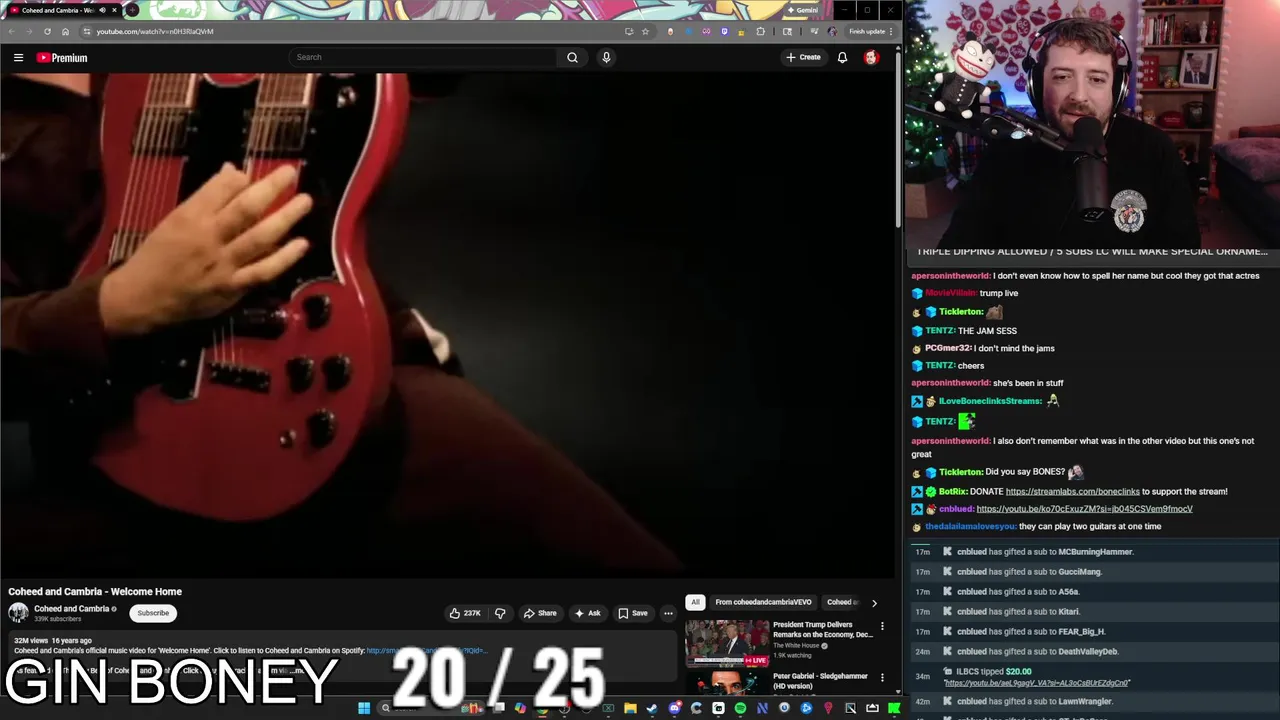Open the streamlabs.com/boneclinks donation link
The width and height of the screenshot is (1280, 720).
(x=1072, y=491)
